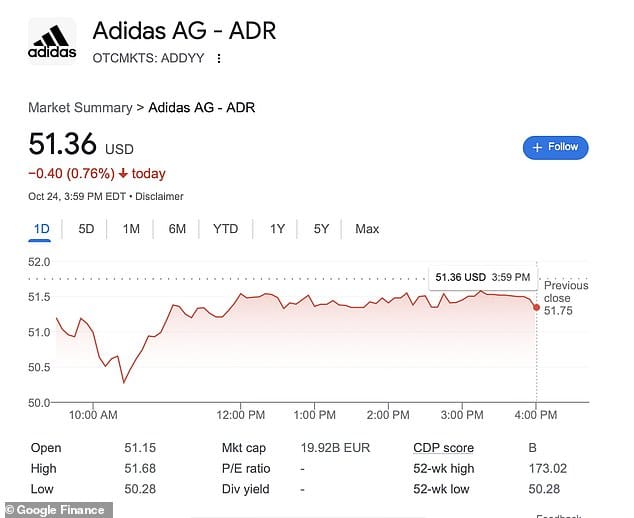The image size is (634, 518).
Task: Click the Adidas logo icon
Action: 52,42
